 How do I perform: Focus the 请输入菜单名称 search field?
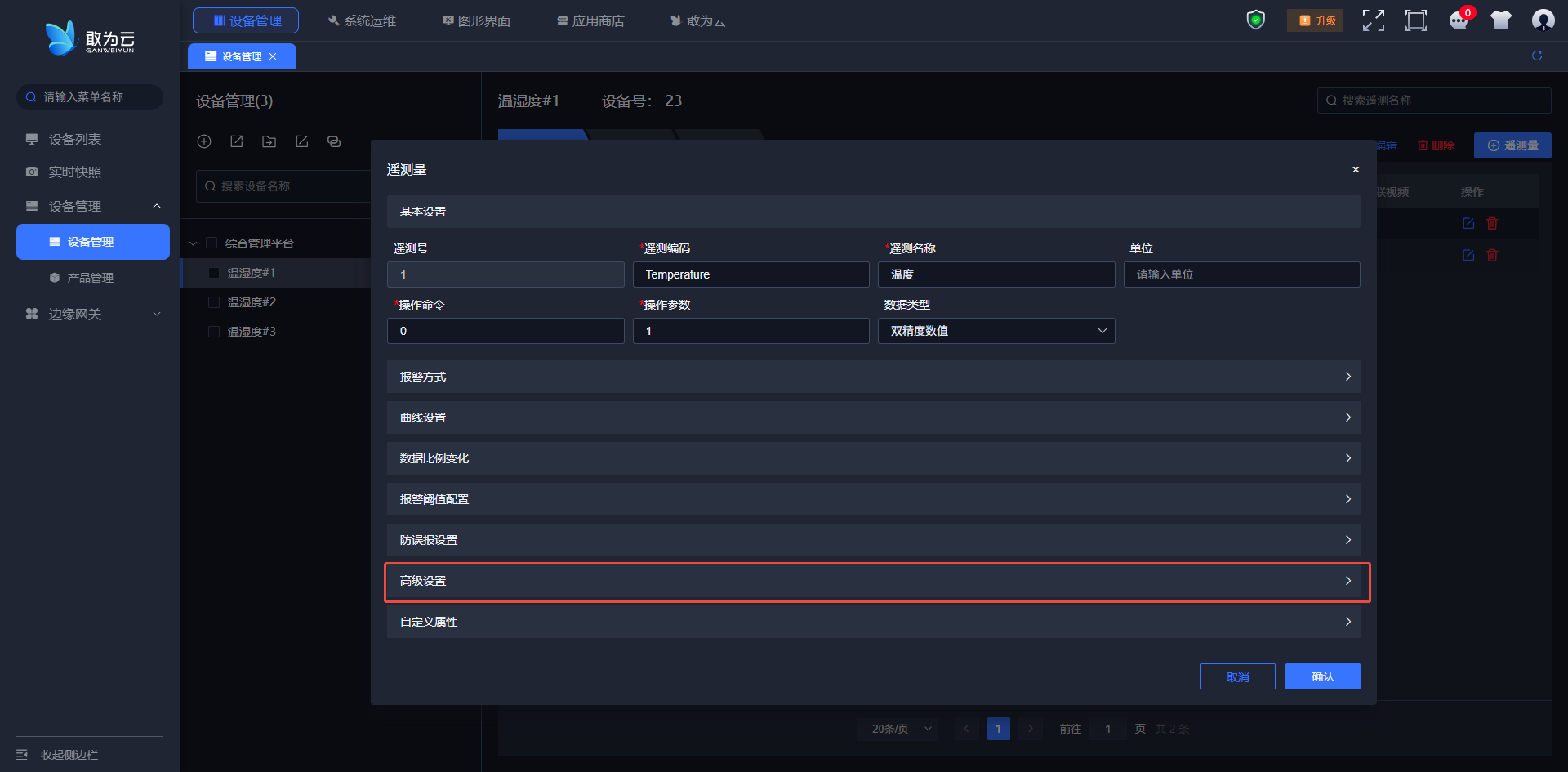90,97
